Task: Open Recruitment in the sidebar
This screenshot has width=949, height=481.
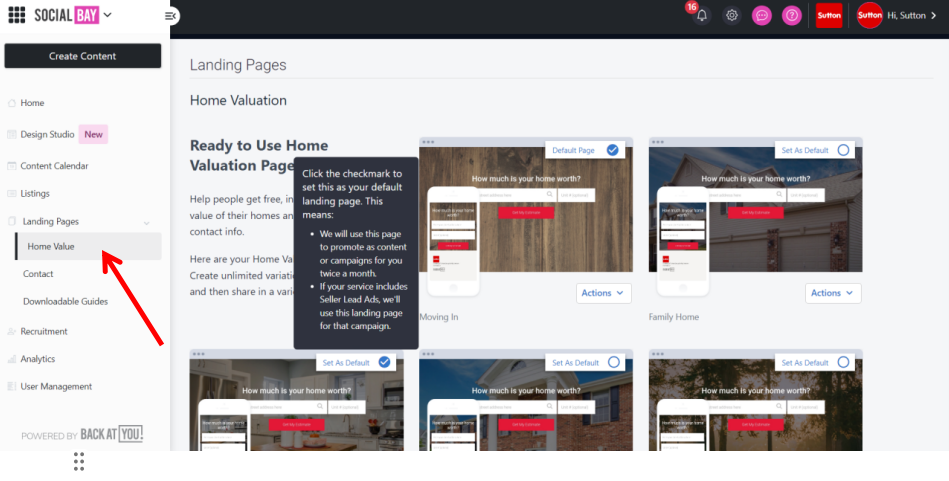Action: tap(44, 332)
